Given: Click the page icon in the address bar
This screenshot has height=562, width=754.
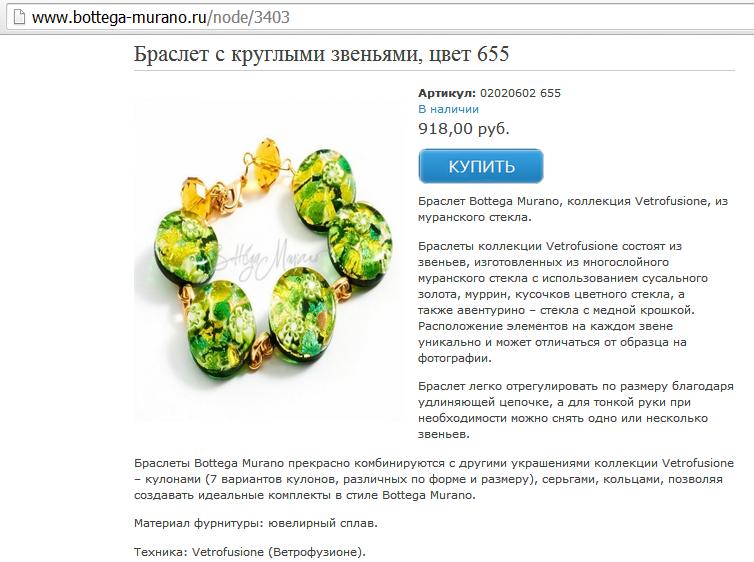Looking at the screenshot, I should point(18,17).
